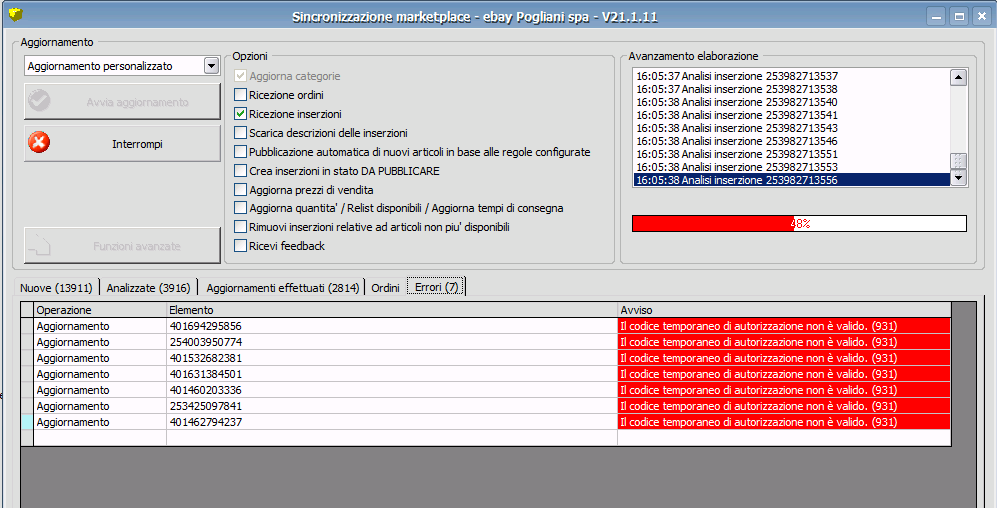The width and height of the screenshot is (997, 508).
Task: Click element cell 254003950774
Action: tap(392, 342)
